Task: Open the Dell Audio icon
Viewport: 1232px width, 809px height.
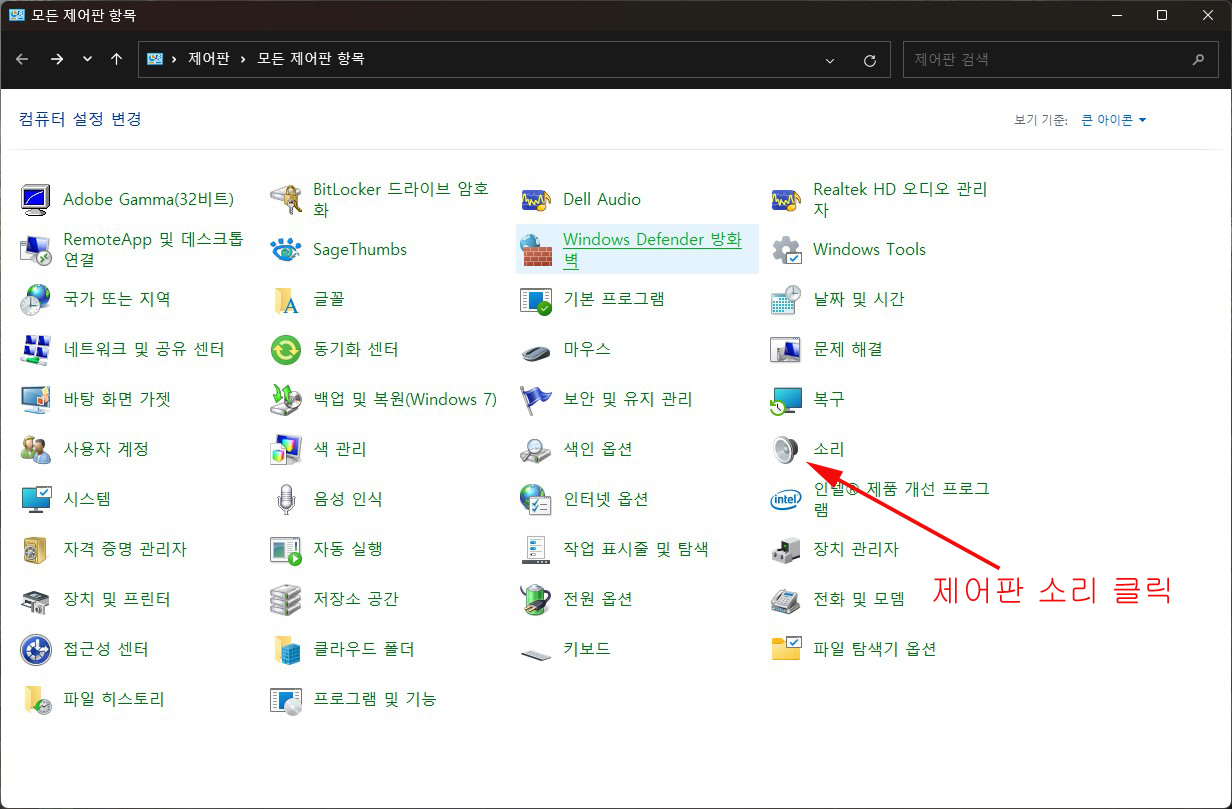Action: (536, 199)
